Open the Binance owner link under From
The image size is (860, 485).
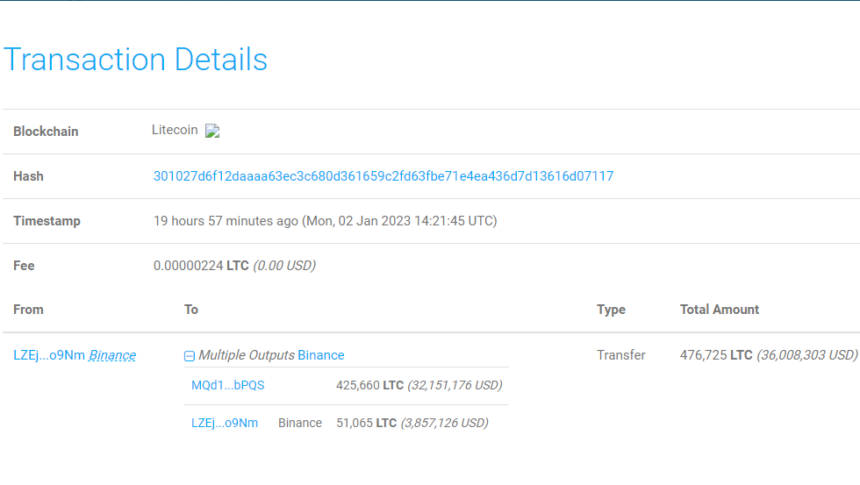[112, 355]
